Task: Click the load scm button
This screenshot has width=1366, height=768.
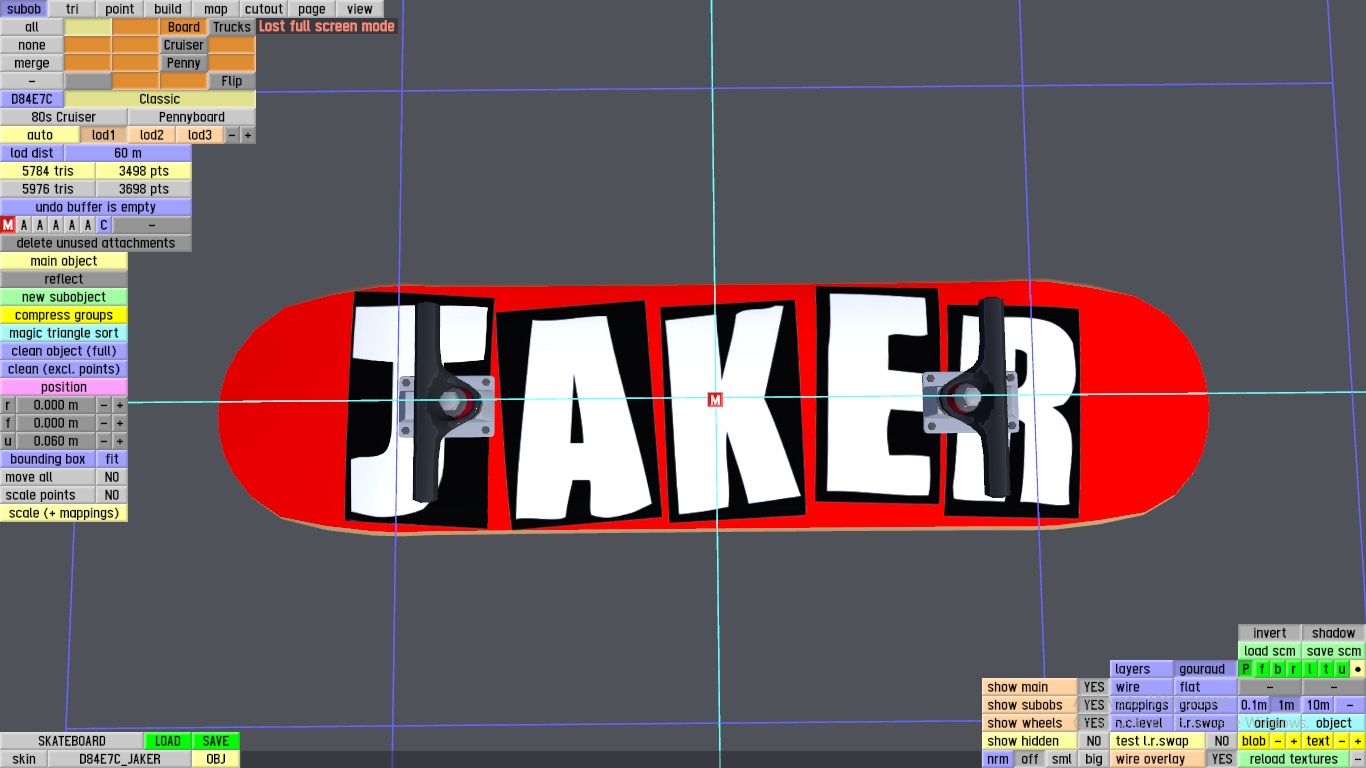Action: (x=1270, y=651)
